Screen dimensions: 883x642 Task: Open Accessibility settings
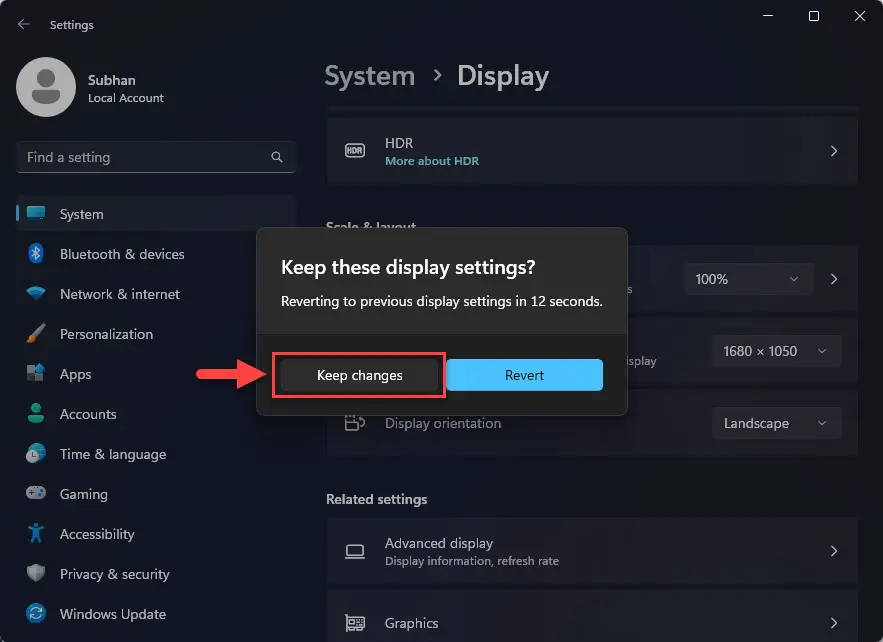[x=156, y=534]
